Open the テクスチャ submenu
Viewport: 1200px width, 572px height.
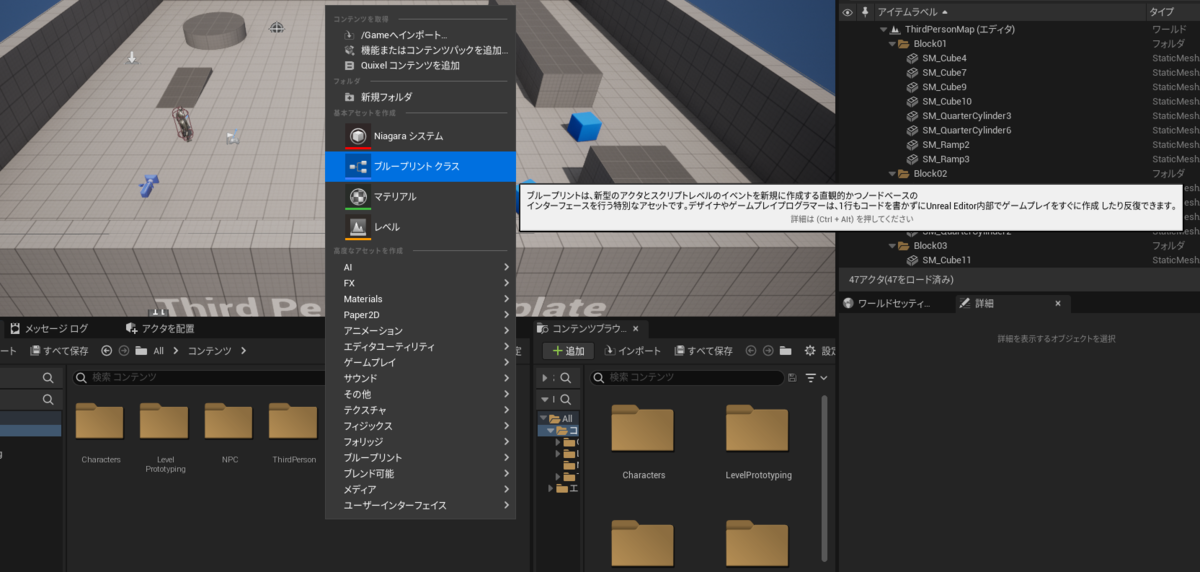coord(420,410)
